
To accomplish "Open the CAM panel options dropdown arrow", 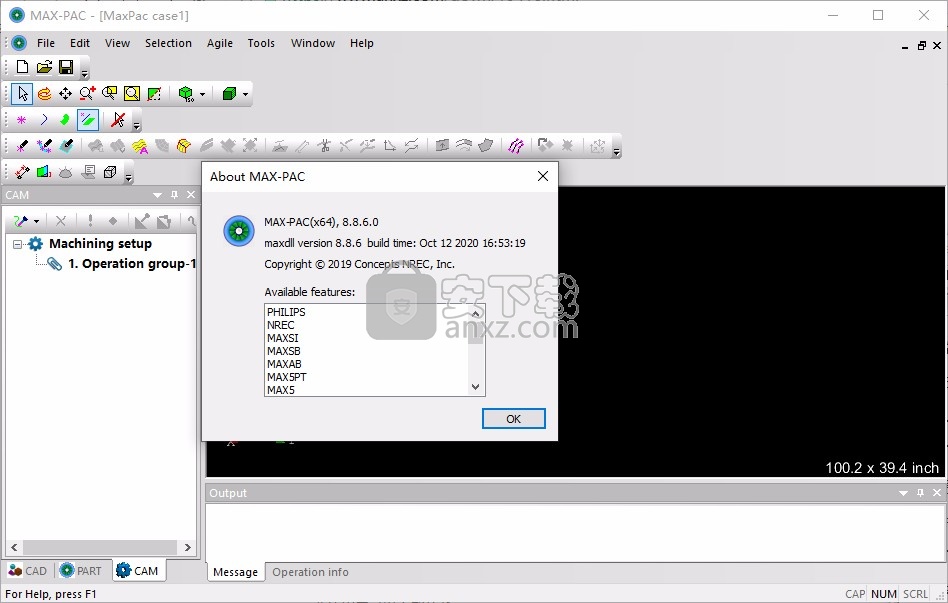I will click(x=157, y=195).
